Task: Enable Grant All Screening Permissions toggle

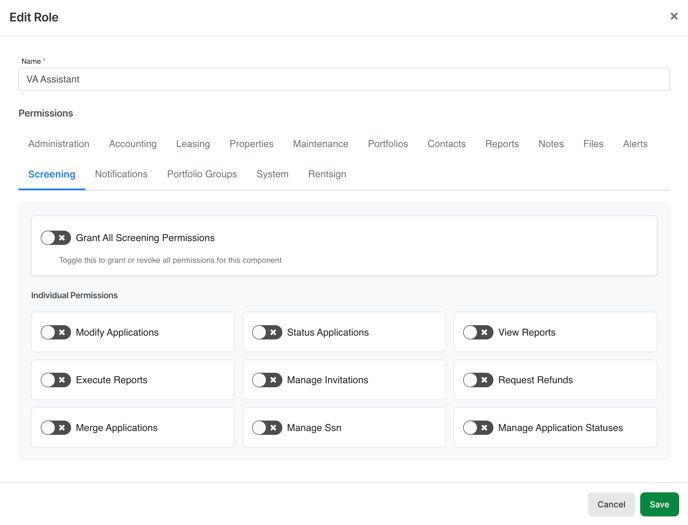Action: tap(56, 238)
